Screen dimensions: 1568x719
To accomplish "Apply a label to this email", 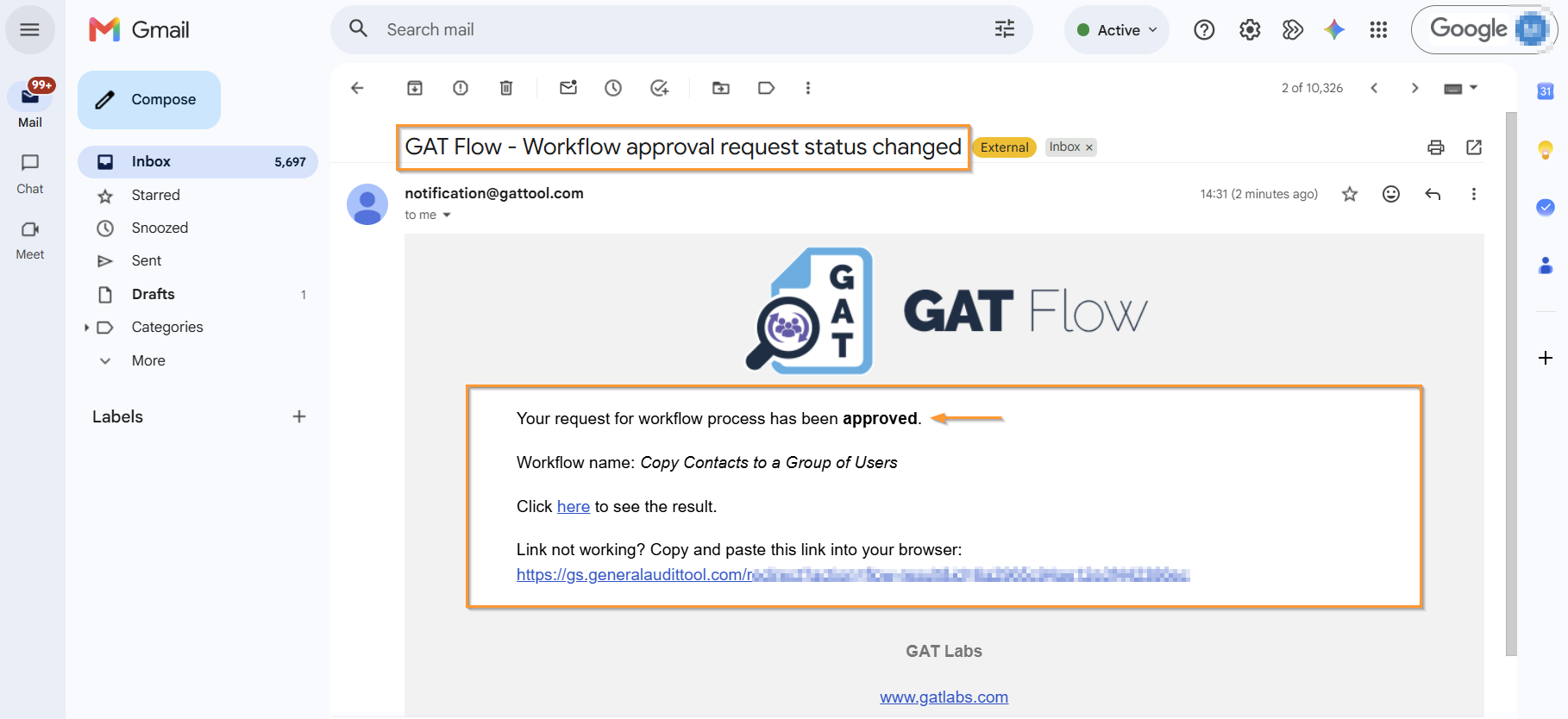I will (x=766, y=88).
